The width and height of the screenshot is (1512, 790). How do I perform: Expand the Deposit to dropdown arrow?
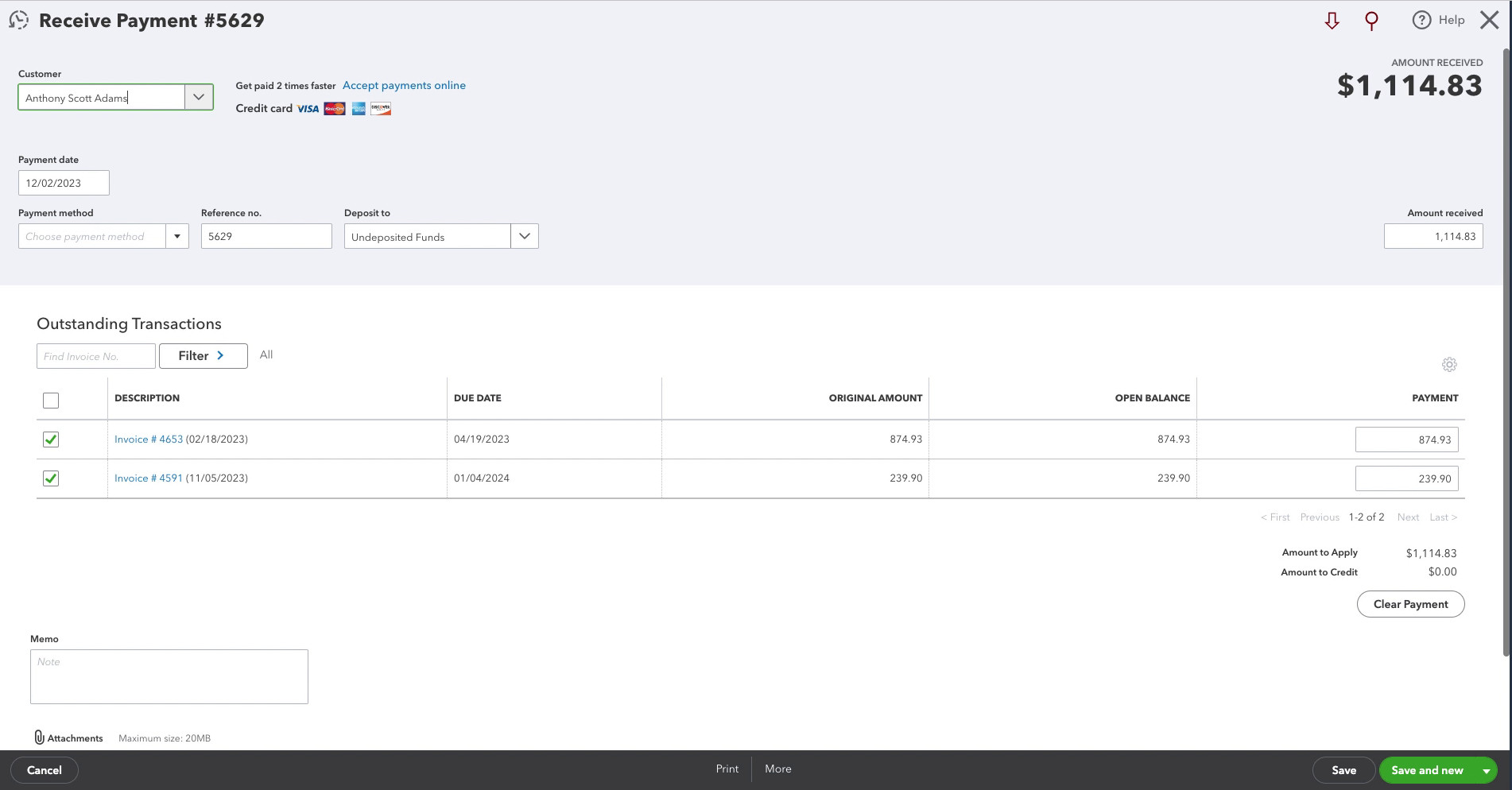[525, 236]
